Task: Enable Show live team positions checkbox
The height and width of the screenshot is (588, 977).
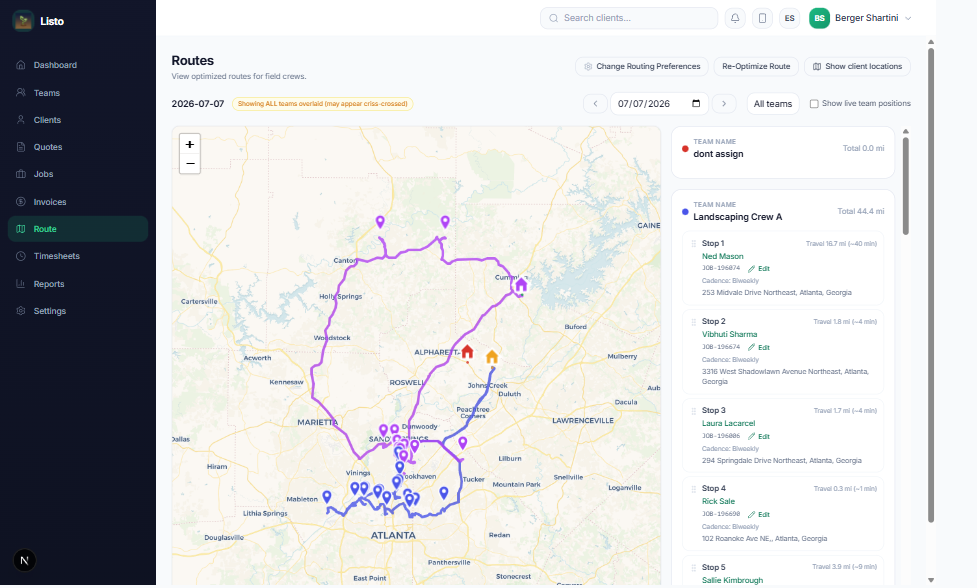Action: 814,103
